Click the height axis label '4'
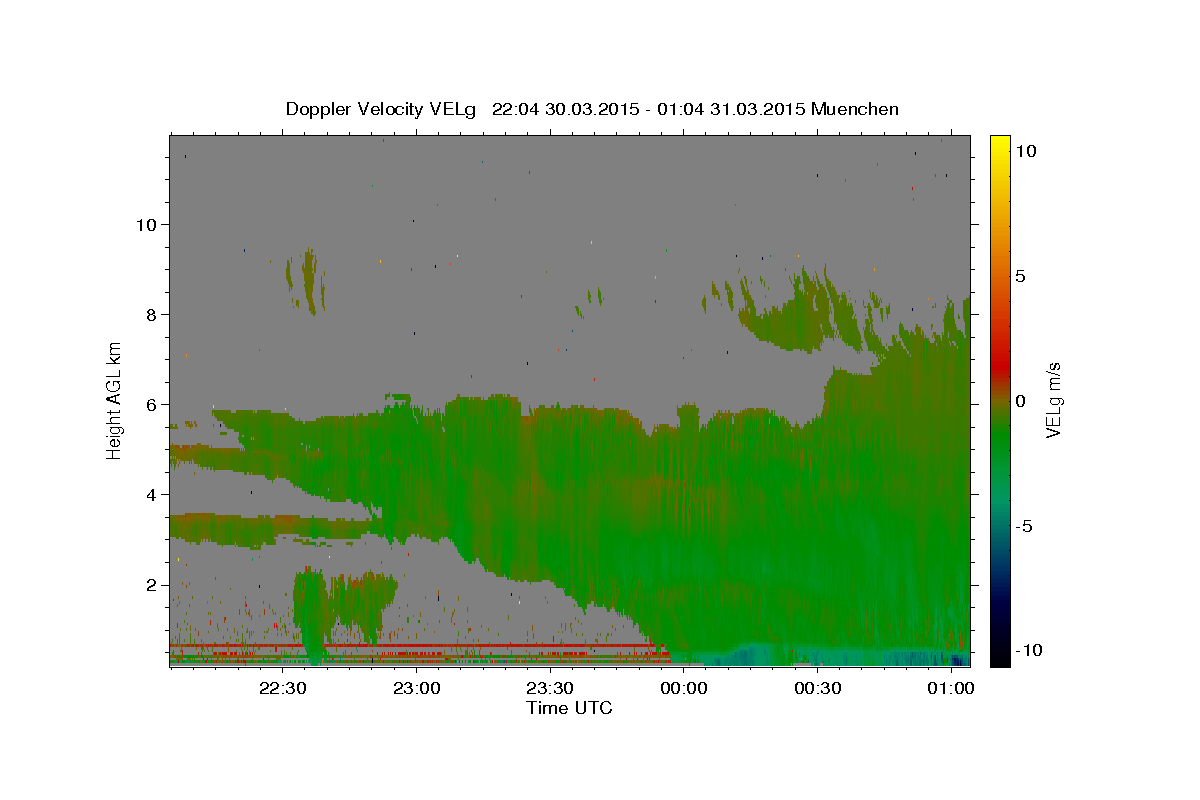This screenshot has height=800, width=1200. tap(151, 495)
